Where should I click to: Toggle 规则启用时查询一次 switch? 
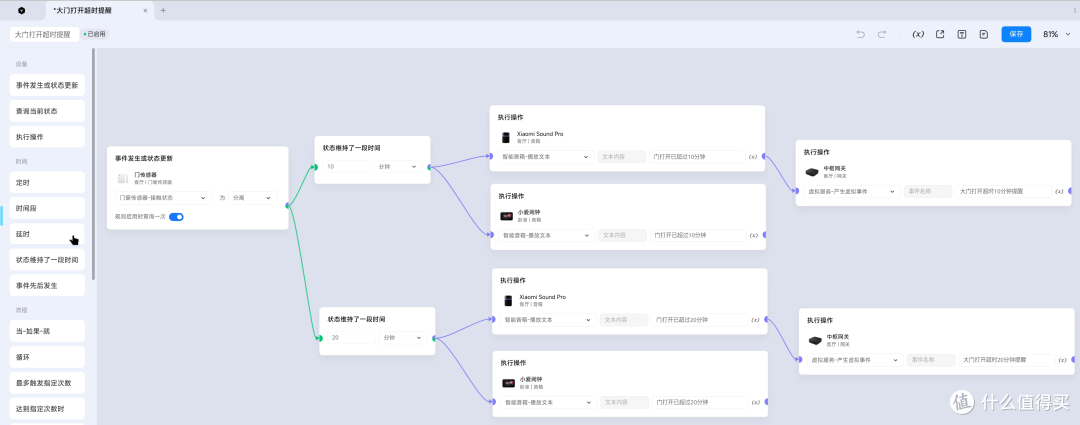[176, 216]
